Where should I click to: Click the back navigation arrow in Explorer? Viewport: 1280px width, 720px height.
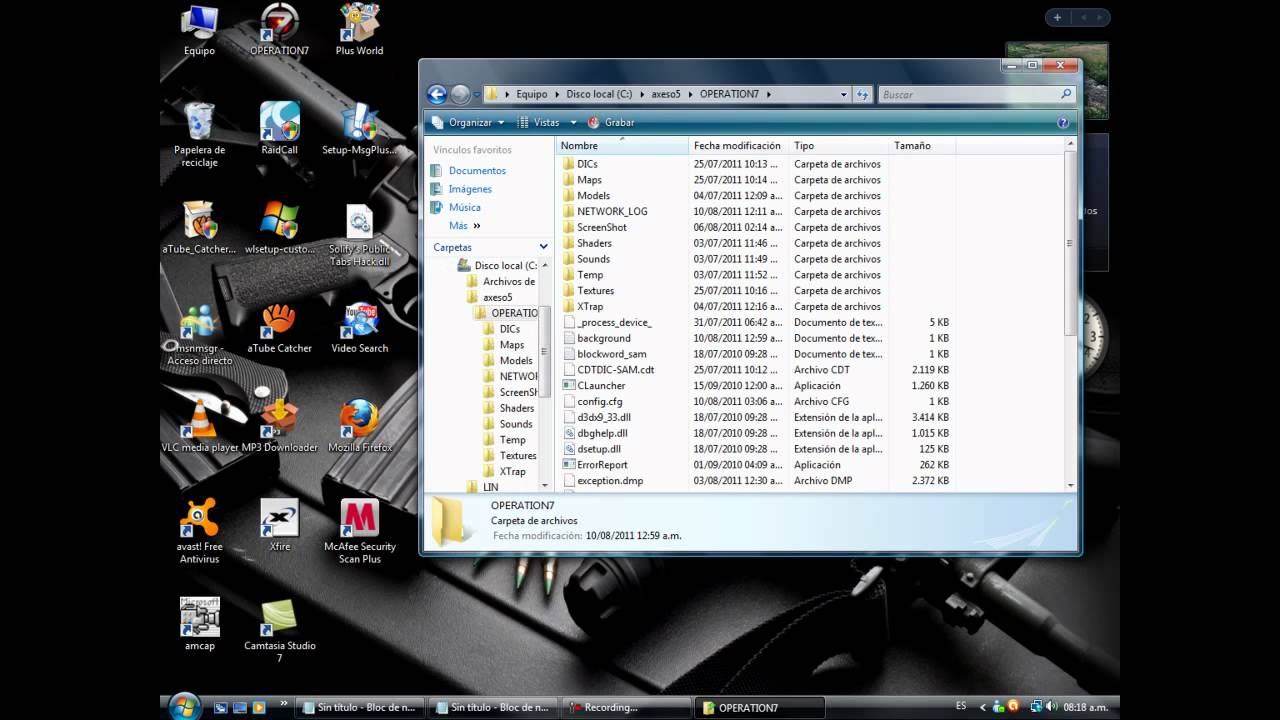(436, 93)
